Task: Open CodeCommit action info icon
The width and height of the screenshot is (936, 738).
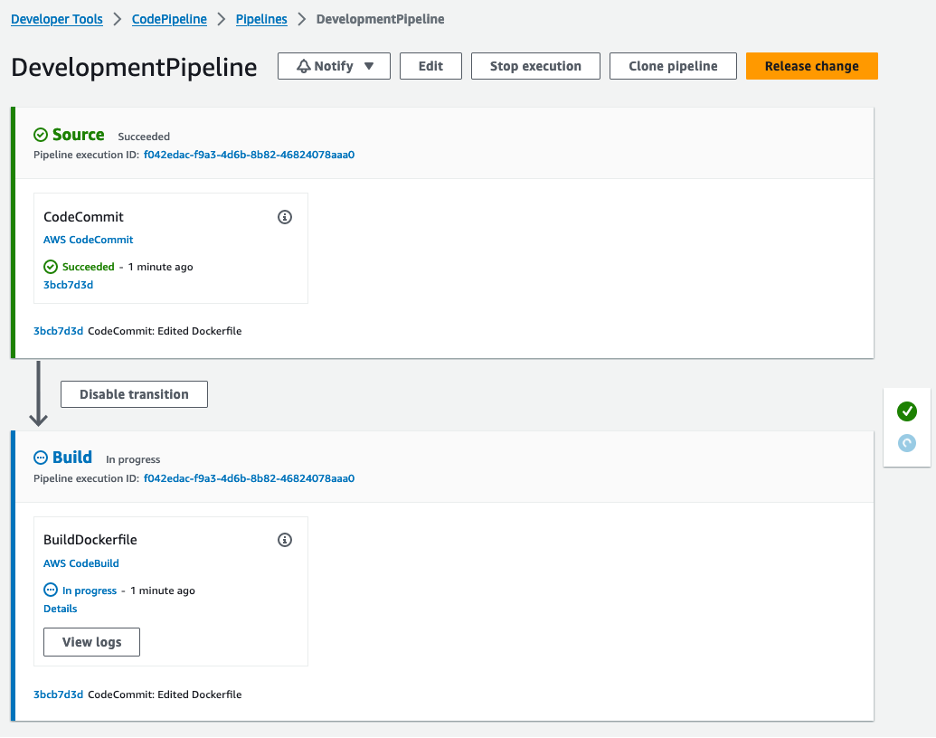Action: [x=285, y=217]
